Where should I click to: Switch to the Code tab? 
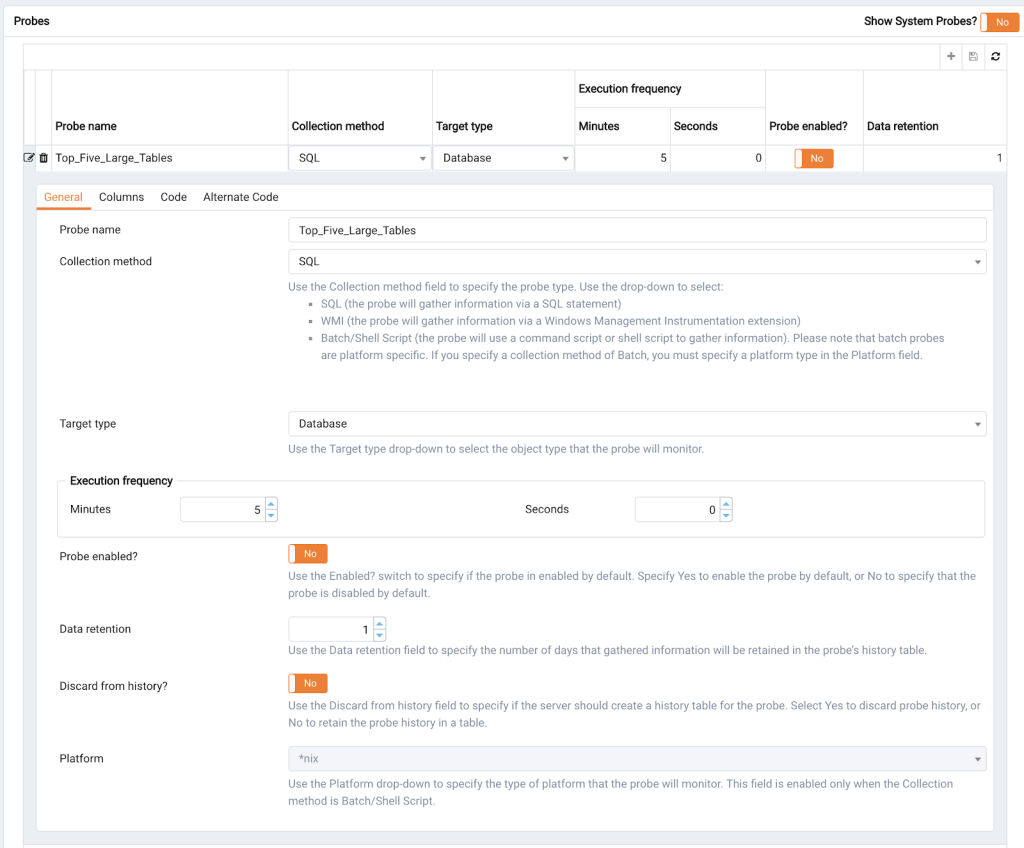coord(173,197)
